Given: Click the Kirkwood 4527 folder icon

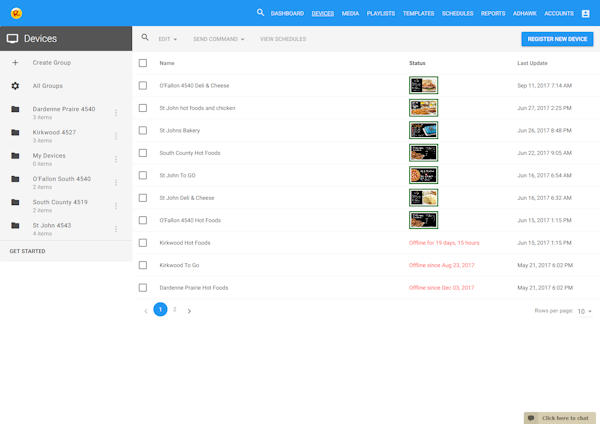Looking at the screenshot, I should [15, 132].
